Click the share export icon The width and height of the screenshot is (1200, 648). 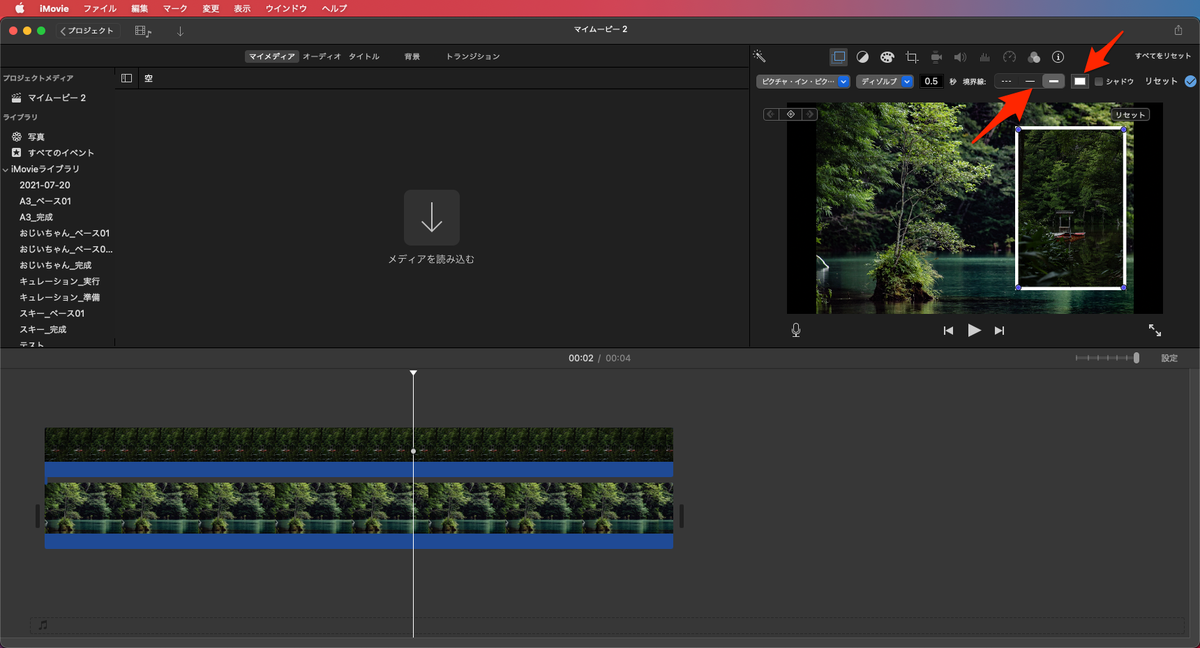click(1177, 31)
